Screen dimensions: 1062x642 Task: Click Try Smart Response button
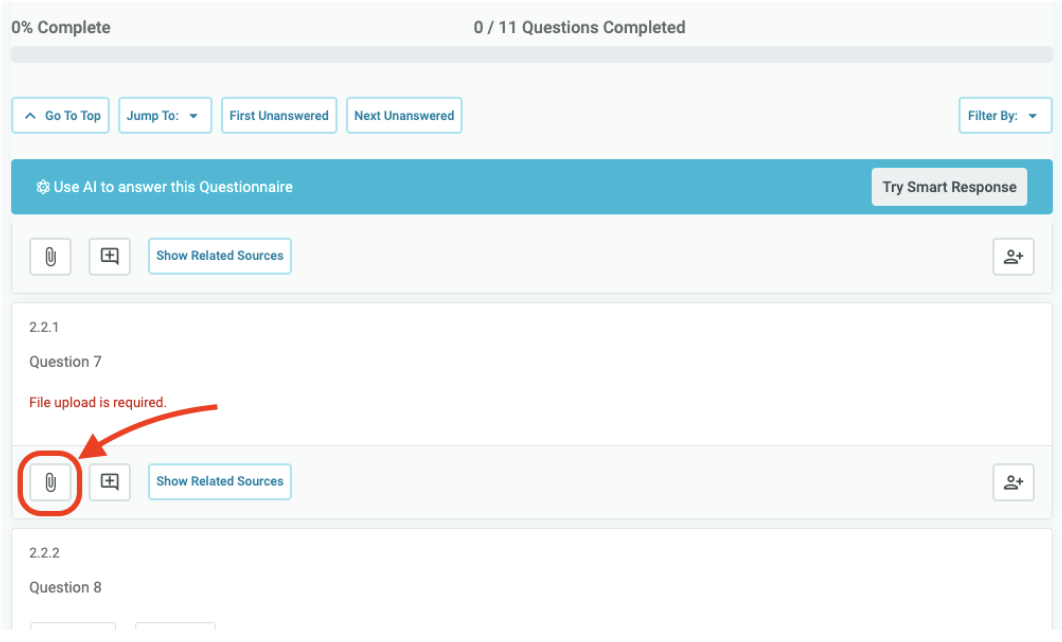949,187
